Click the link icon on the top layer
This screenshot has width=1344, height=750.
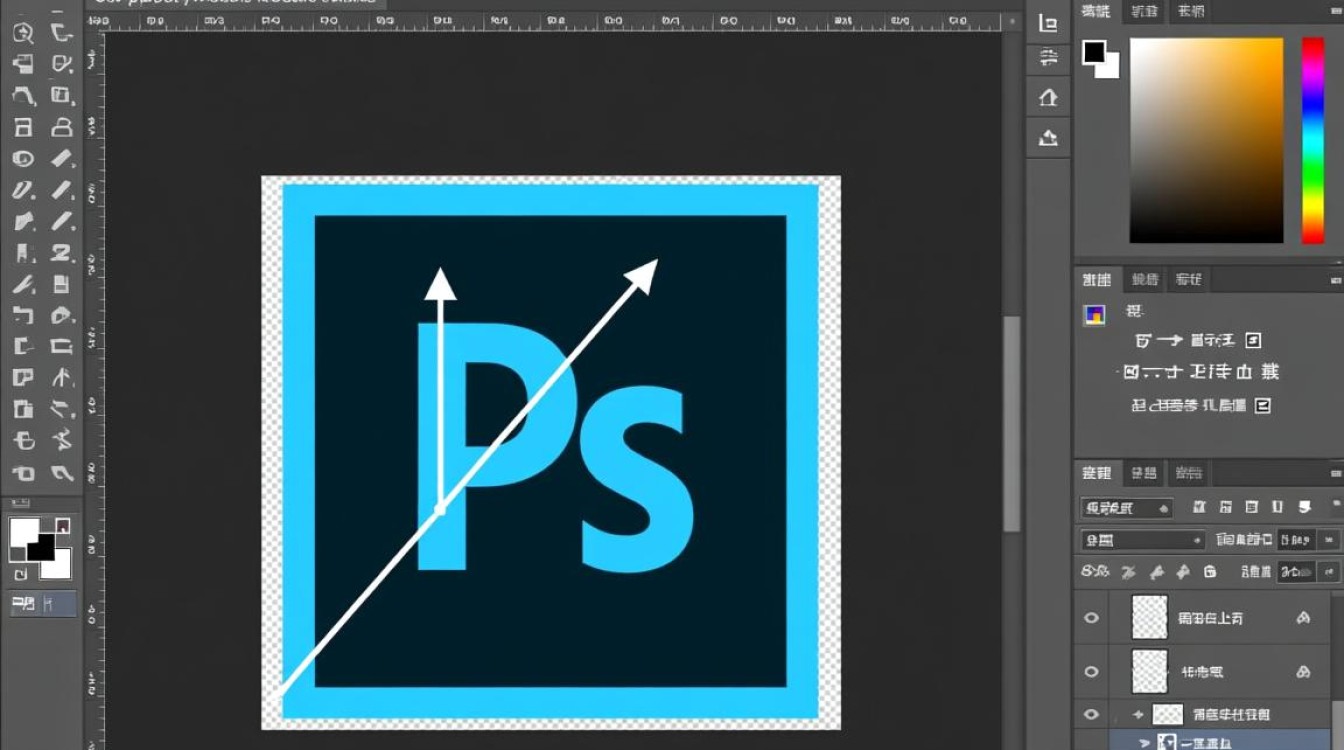1303,618
